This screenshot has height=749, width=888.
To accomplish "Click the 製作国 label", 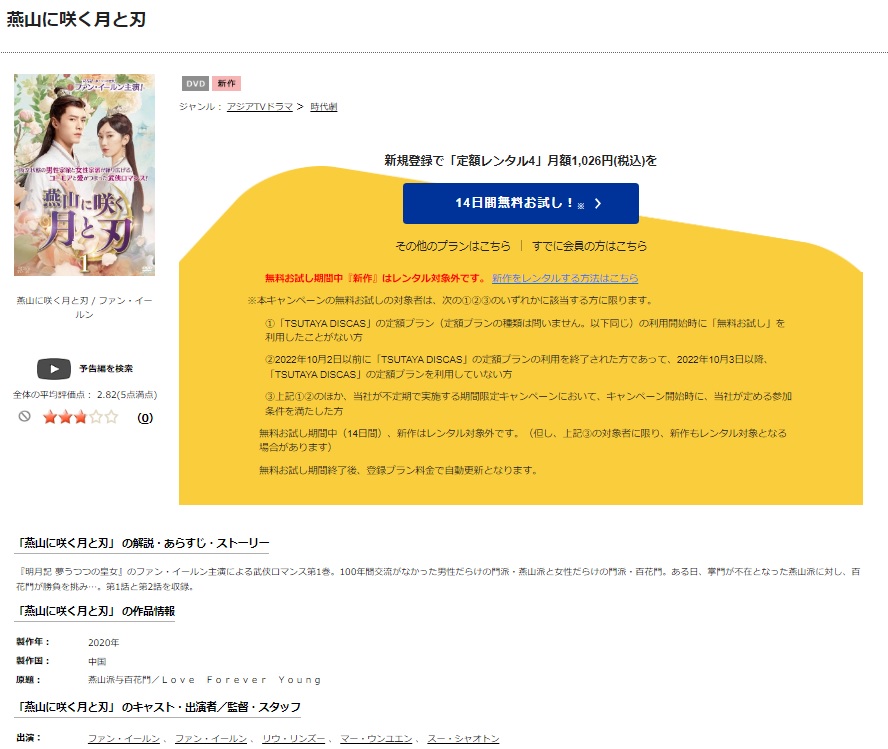I will click(x=32, y=661).
